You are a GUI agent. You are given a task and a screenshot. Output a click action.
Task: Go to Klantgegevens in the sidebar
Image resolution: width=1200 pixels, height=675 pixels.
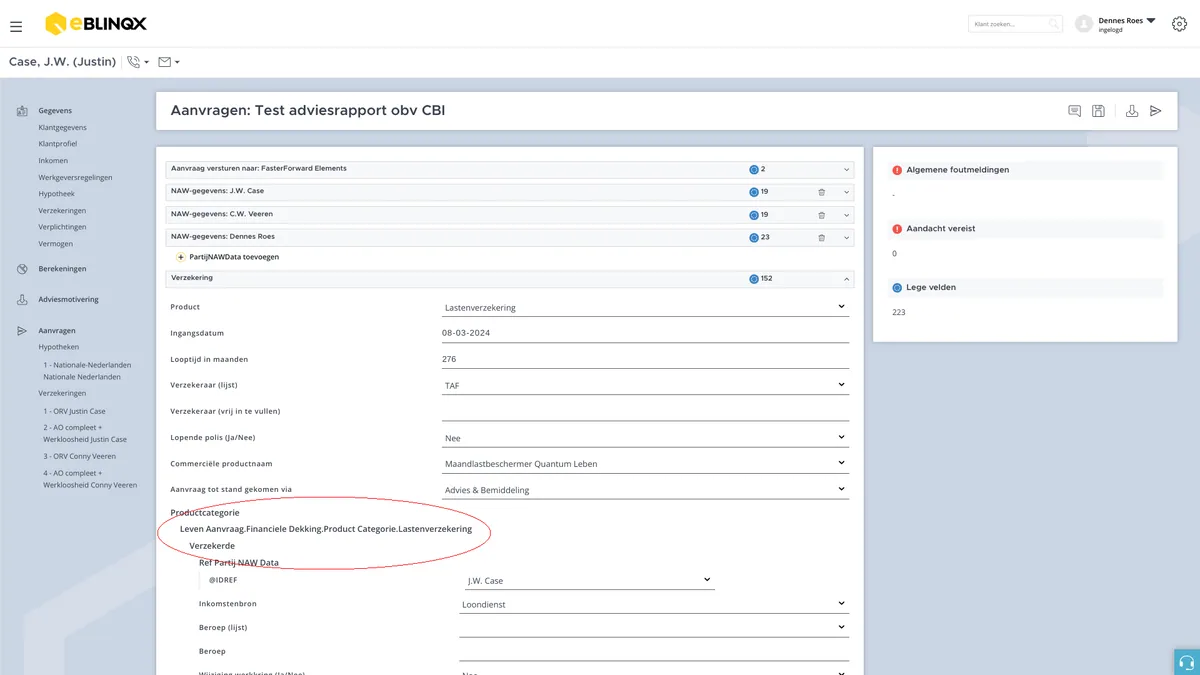pyautogui.click(x=62, y=128)
